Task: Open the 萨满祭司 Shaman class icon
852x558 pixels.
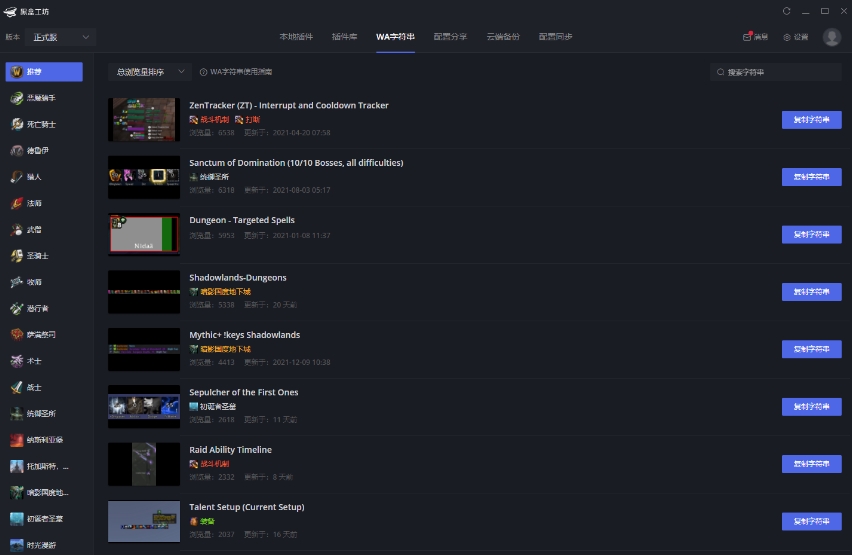Action: coord(17,334)
